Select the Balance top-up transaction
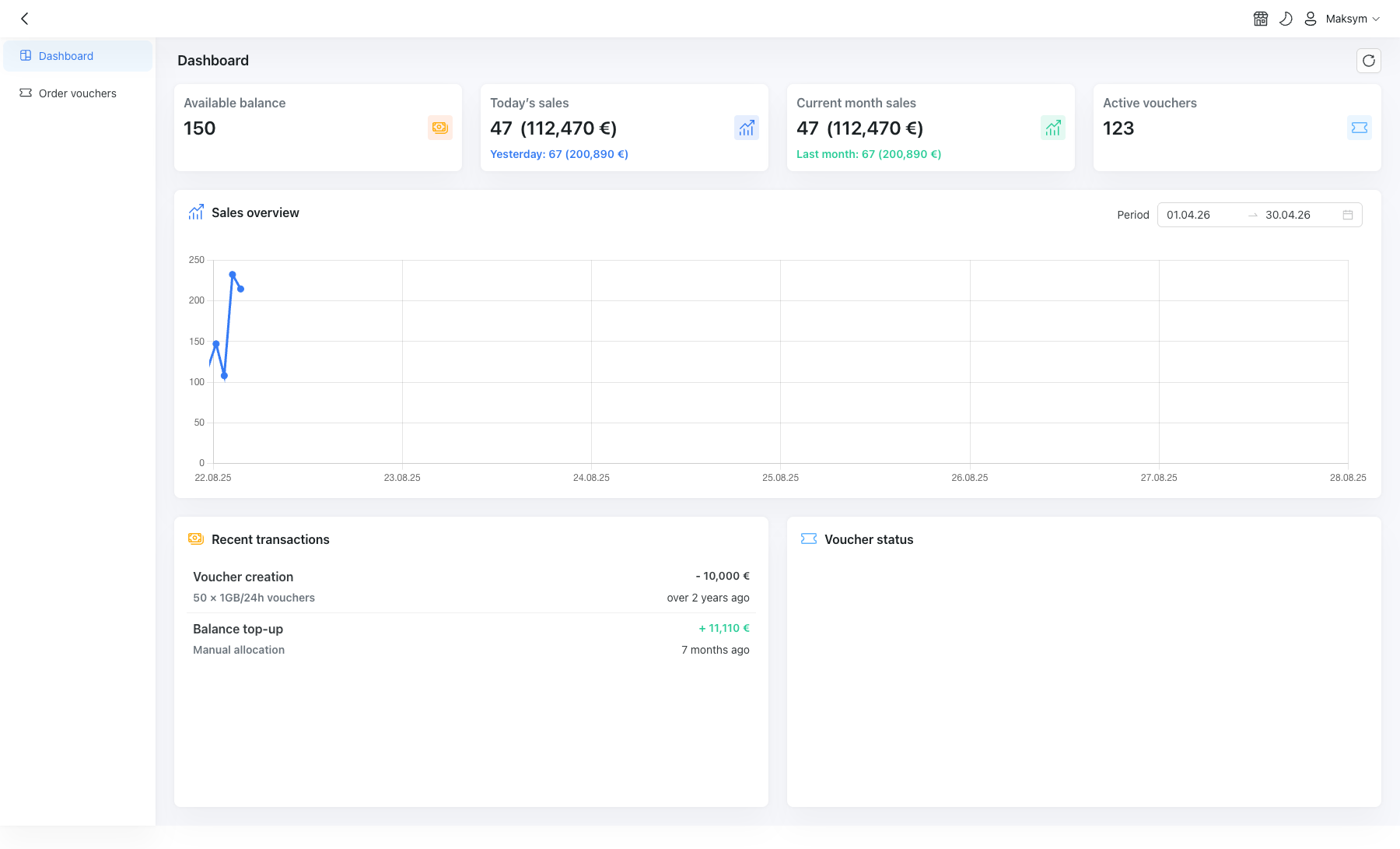Screen dimensions: 1400x849 coord(471,639)
